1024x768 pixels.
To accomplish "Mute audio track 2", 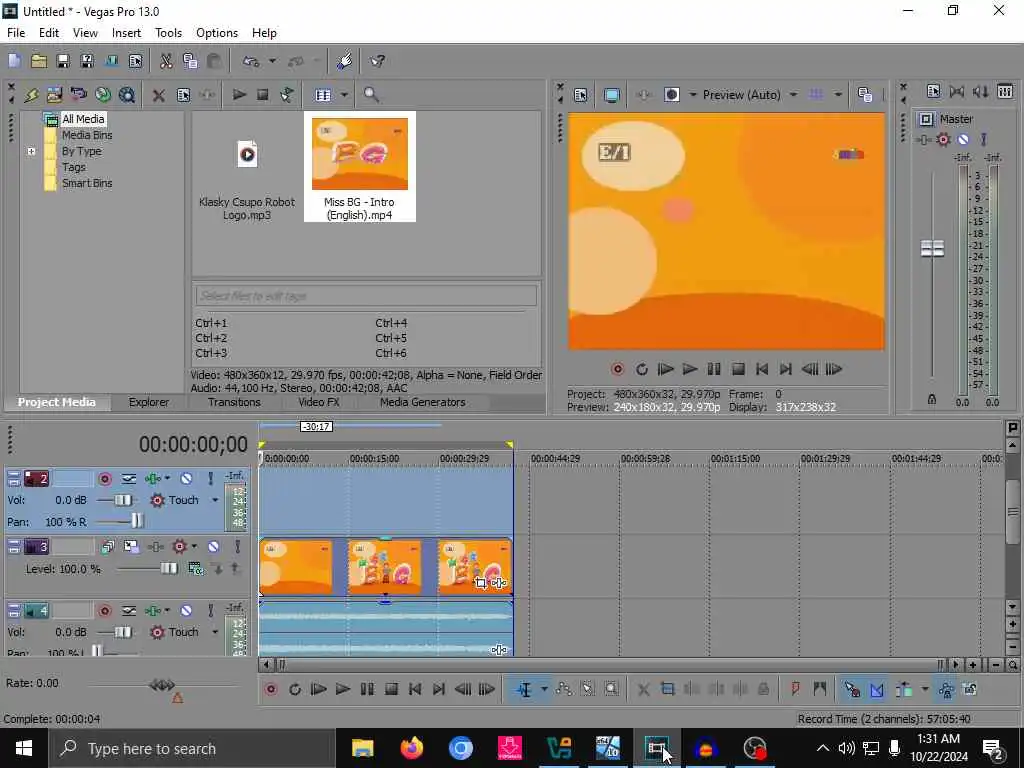I will click(186, 479).
